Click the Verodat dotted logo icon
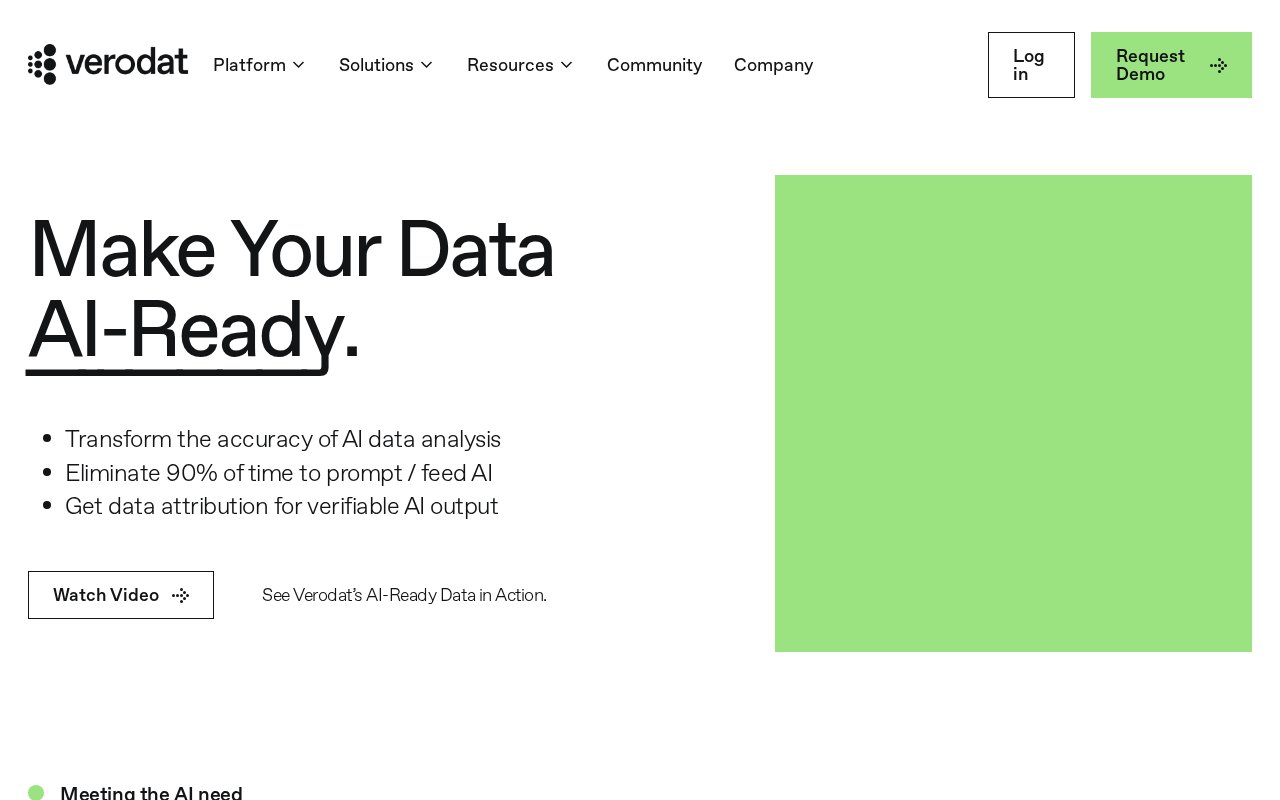 (42, 64)
